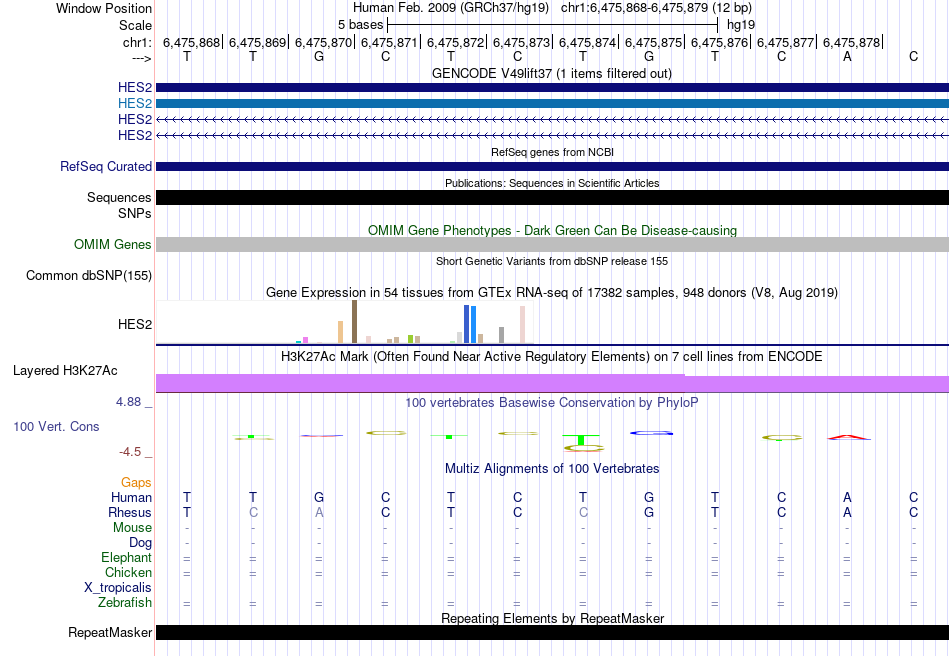Screen dimensions: 950x656
Task: Select the Zebrafish alignment row label
Action: tap(125, 603)
